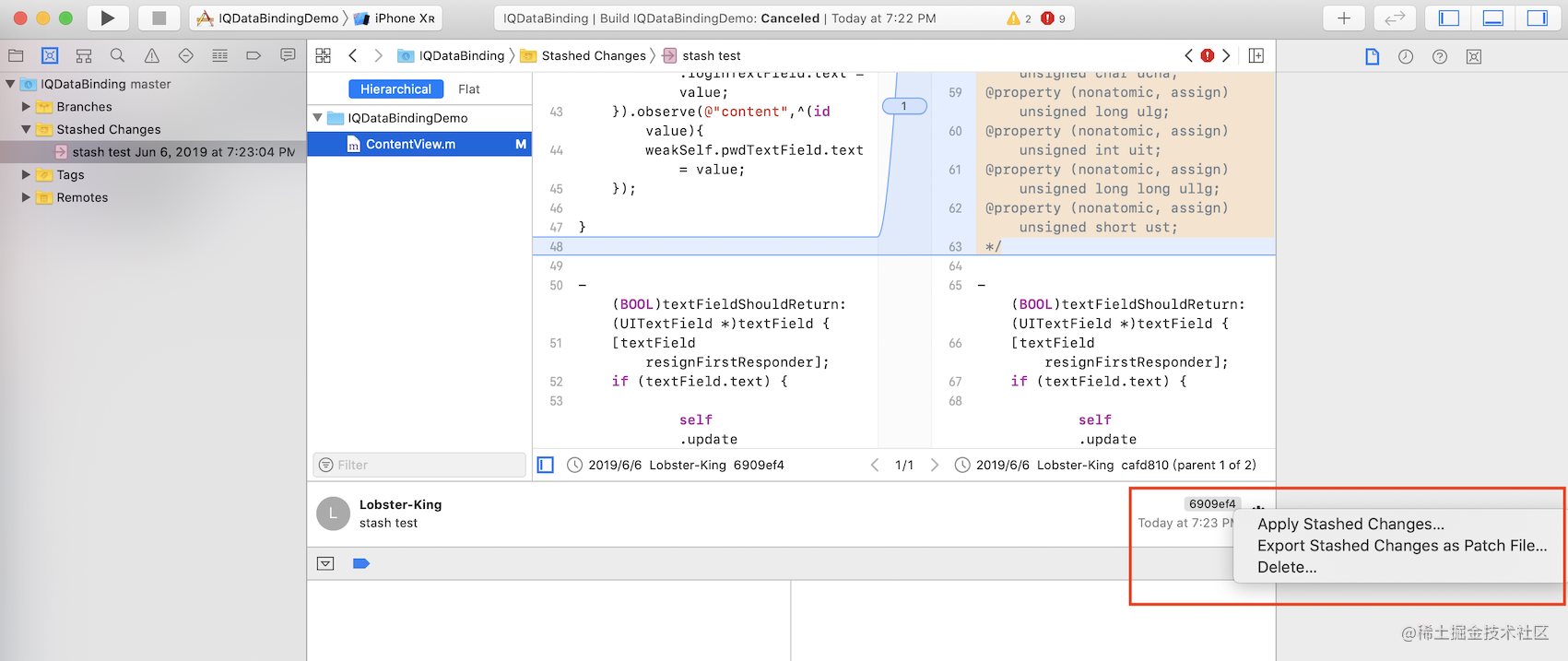This screenshot has width=1568, height=661.
Task: Open the right revision picker cafd810
Action: pos(1105,465)
